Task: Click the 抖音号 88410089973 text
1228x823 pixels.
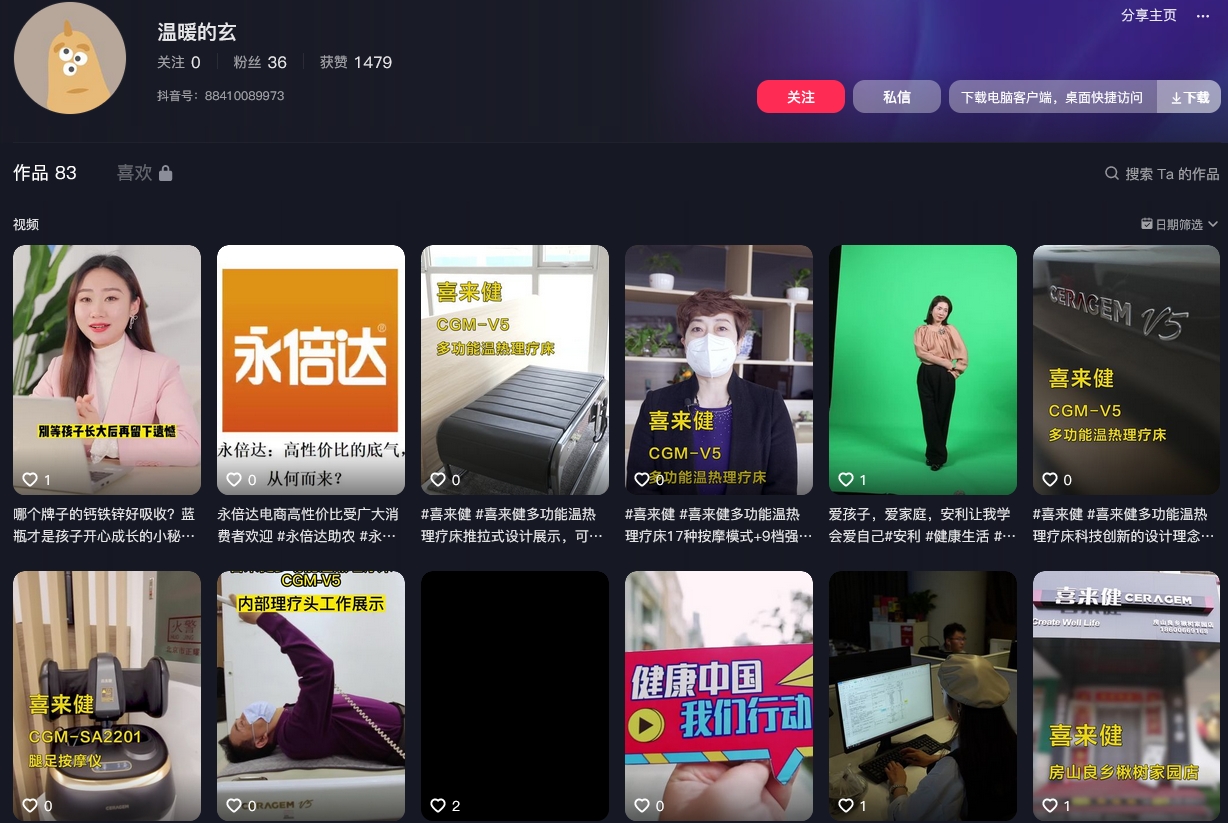Action: click(221, 96)
